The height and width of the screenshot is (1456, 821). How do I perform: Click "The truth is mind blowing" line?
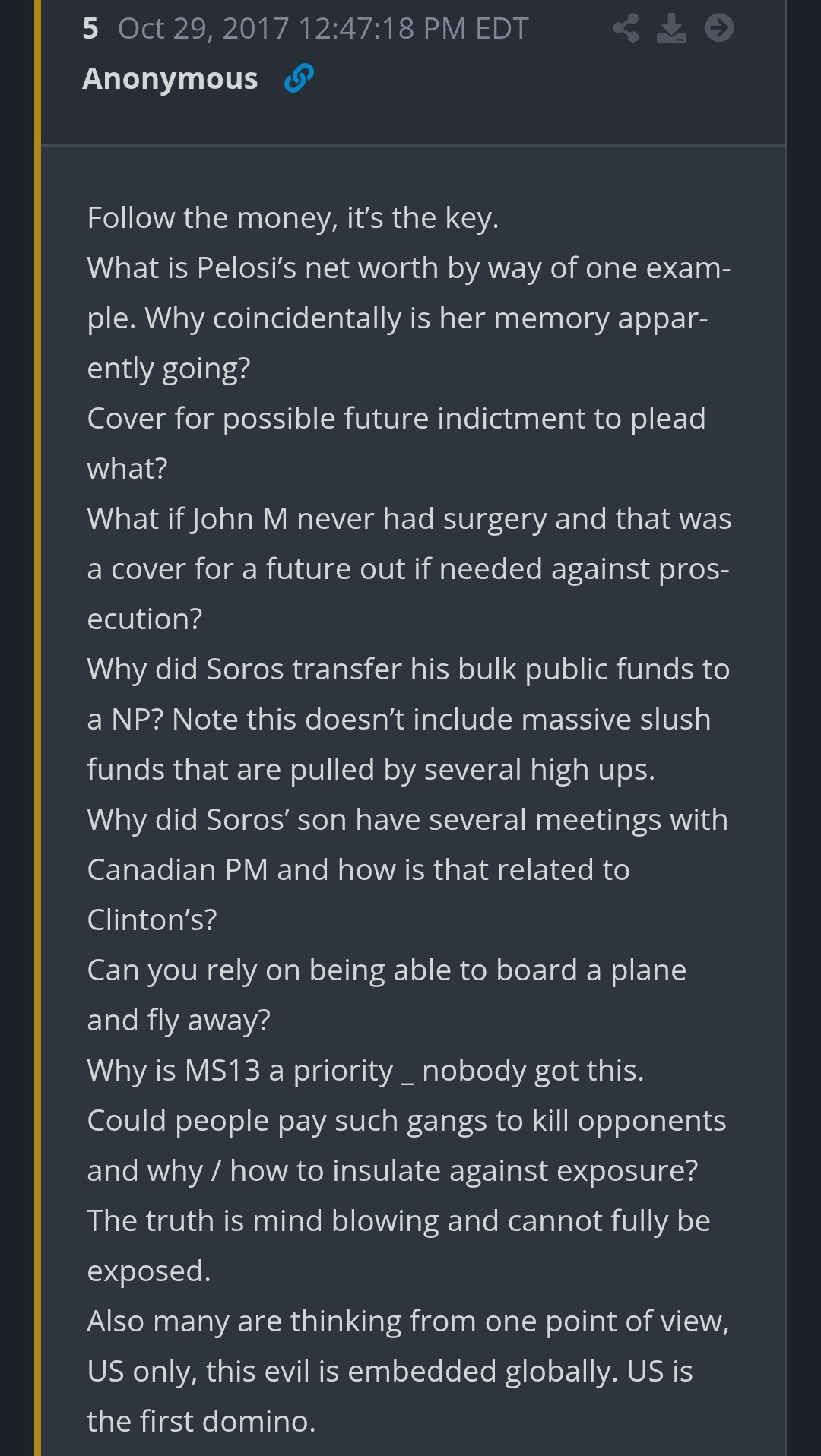click(398, 1221)
